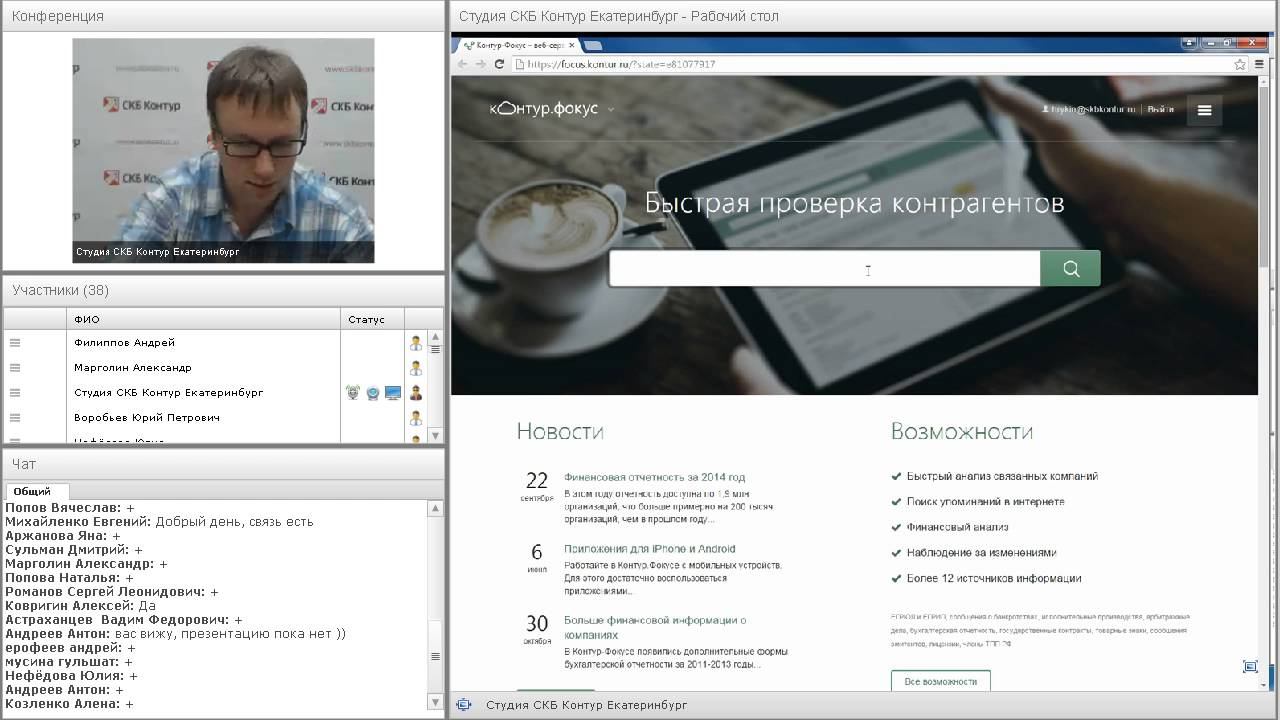Switch to the Контур-Фокус browser tab

pyautogui.click(x=518, y=45)
